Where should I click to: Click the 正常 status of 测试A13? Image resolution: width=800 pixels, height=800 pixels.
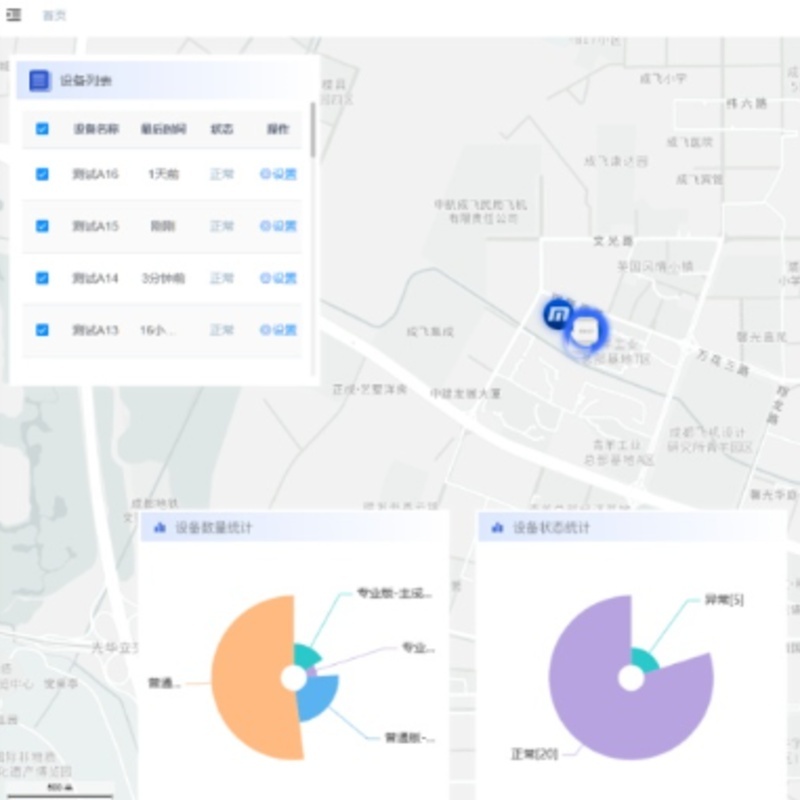[x=222, y=330]
